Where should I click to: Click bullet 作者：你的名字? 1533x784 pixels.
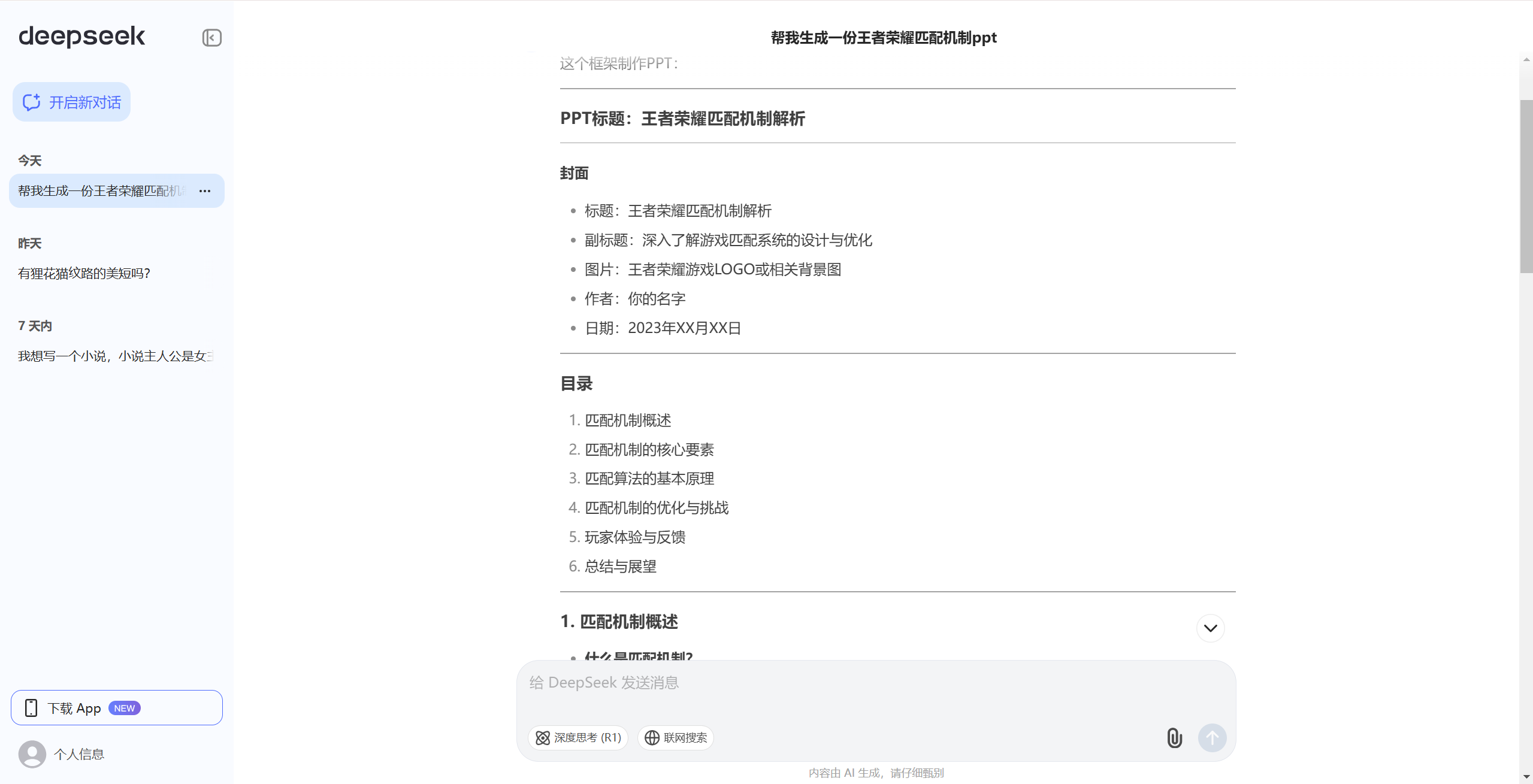[x=635, y=299]
